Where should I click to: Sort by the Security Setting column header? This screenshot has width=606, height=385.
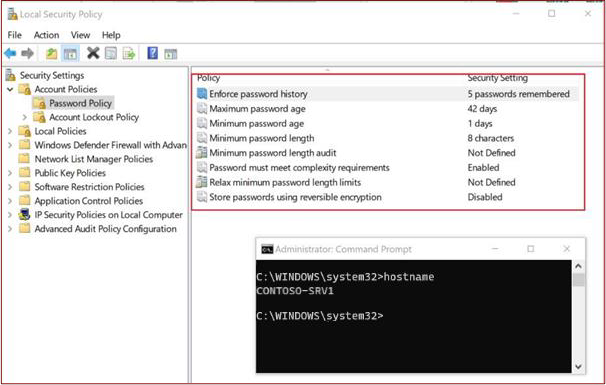(497, 78)
